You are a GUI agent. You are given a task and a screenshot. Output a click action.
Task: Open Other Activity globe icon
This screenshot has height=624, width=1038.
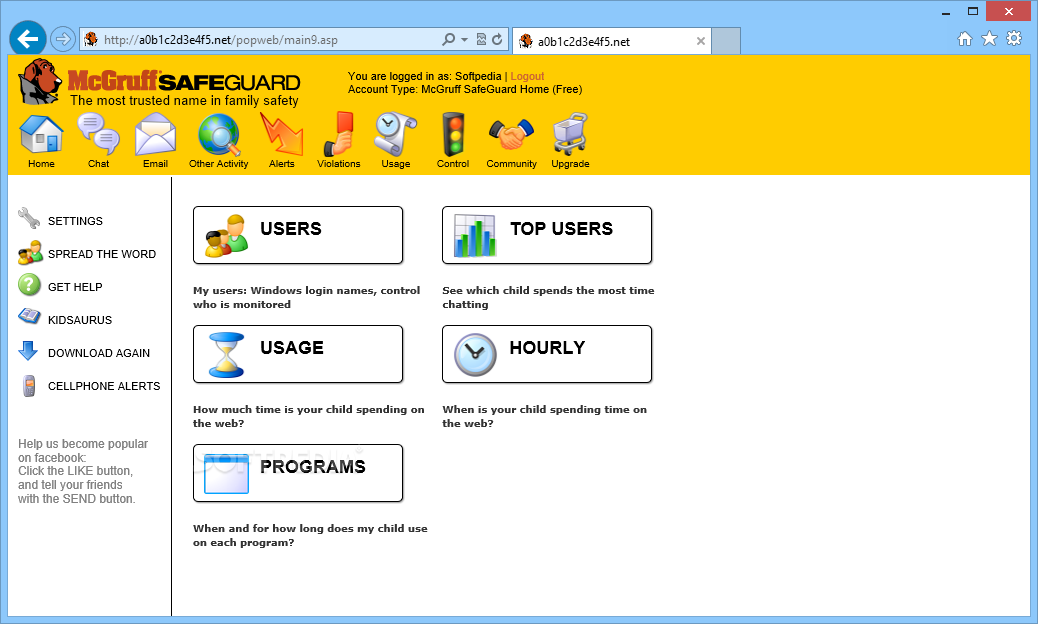218,134
